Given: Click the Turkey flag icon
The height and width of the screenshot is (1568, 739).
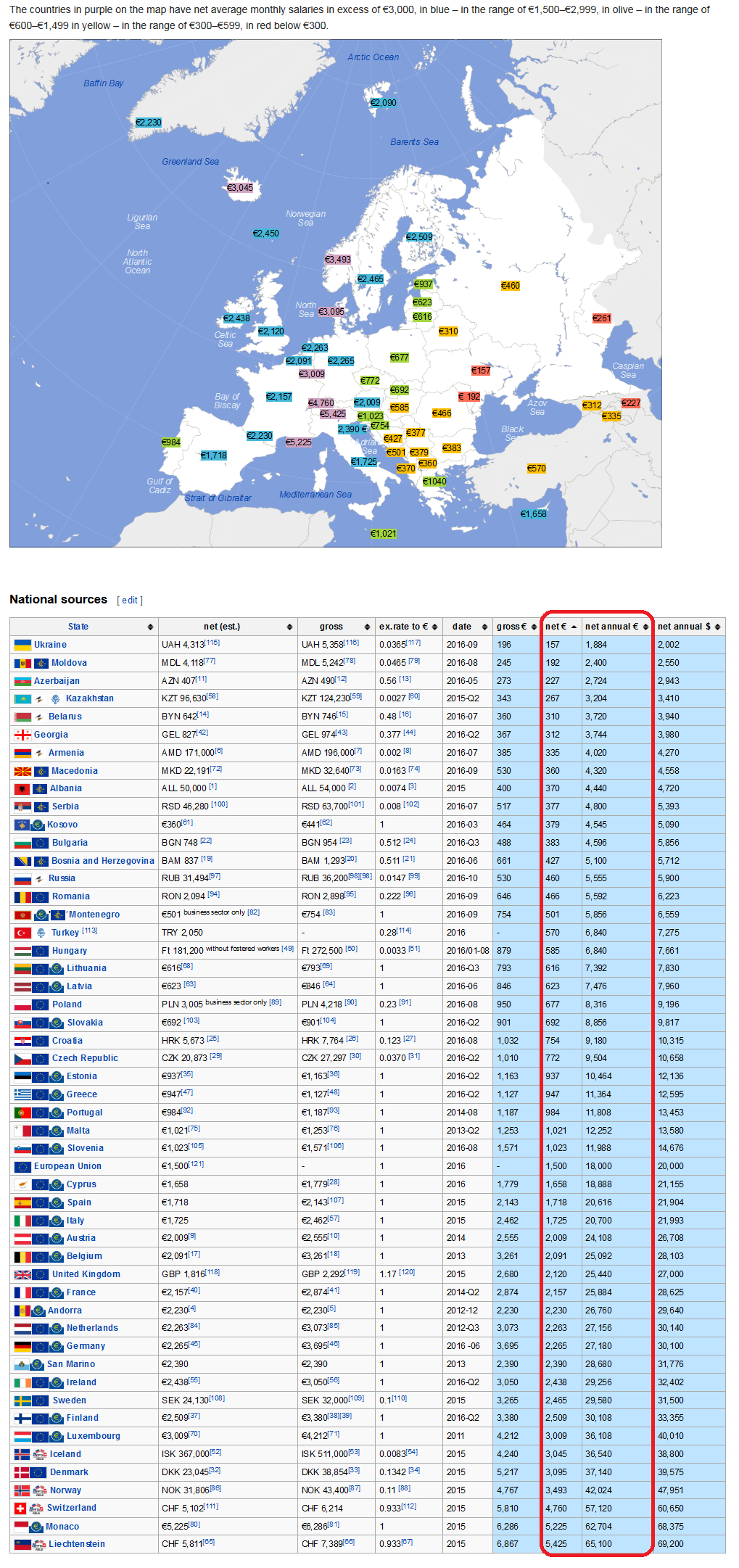Looking at the screenshot, I should (22, 933).
